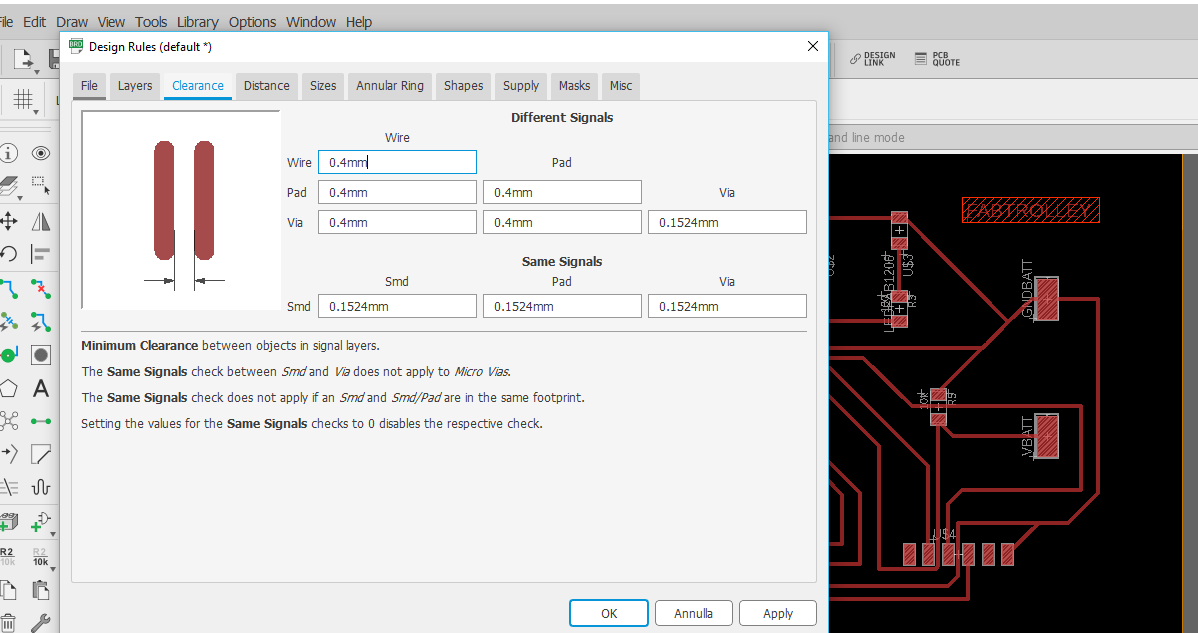Click the Pad-to-Pad clearance field
1198x633 pixels.
562,192
